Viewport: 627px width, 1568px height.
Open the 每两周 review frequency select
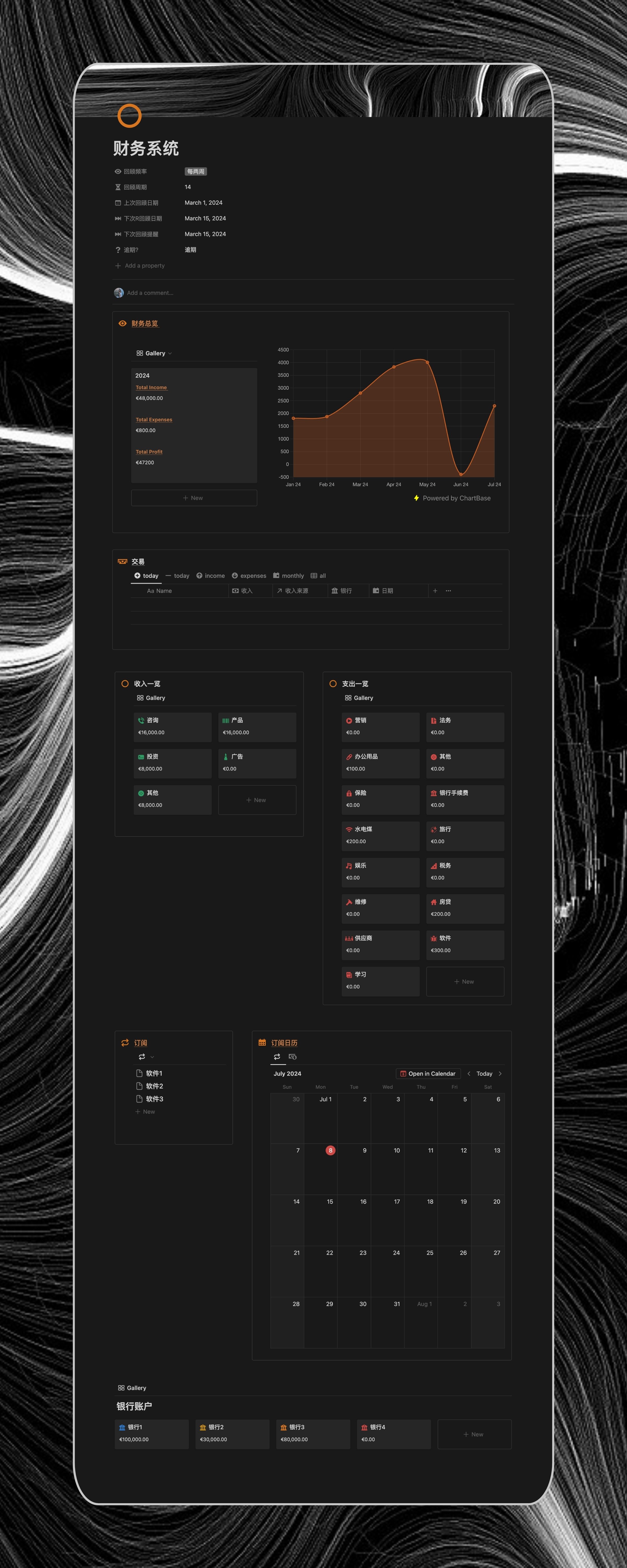coord(195,172)
